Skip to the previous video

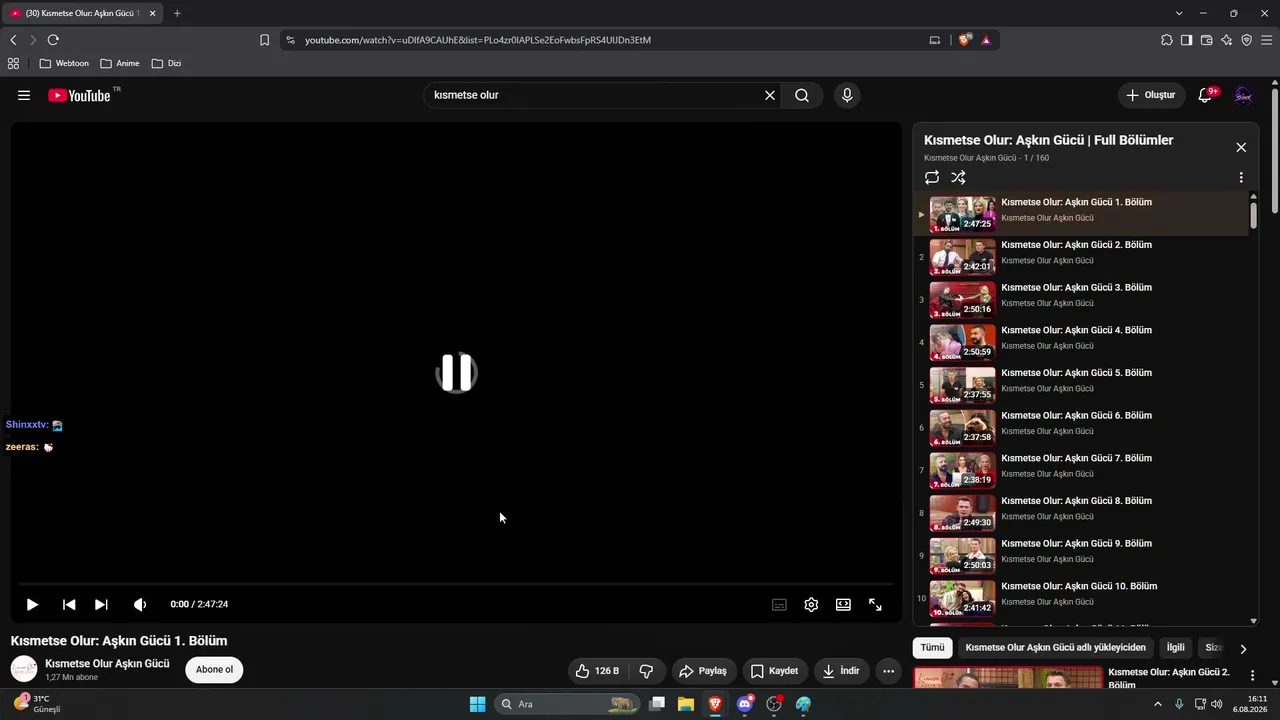(x=69, y=604)
